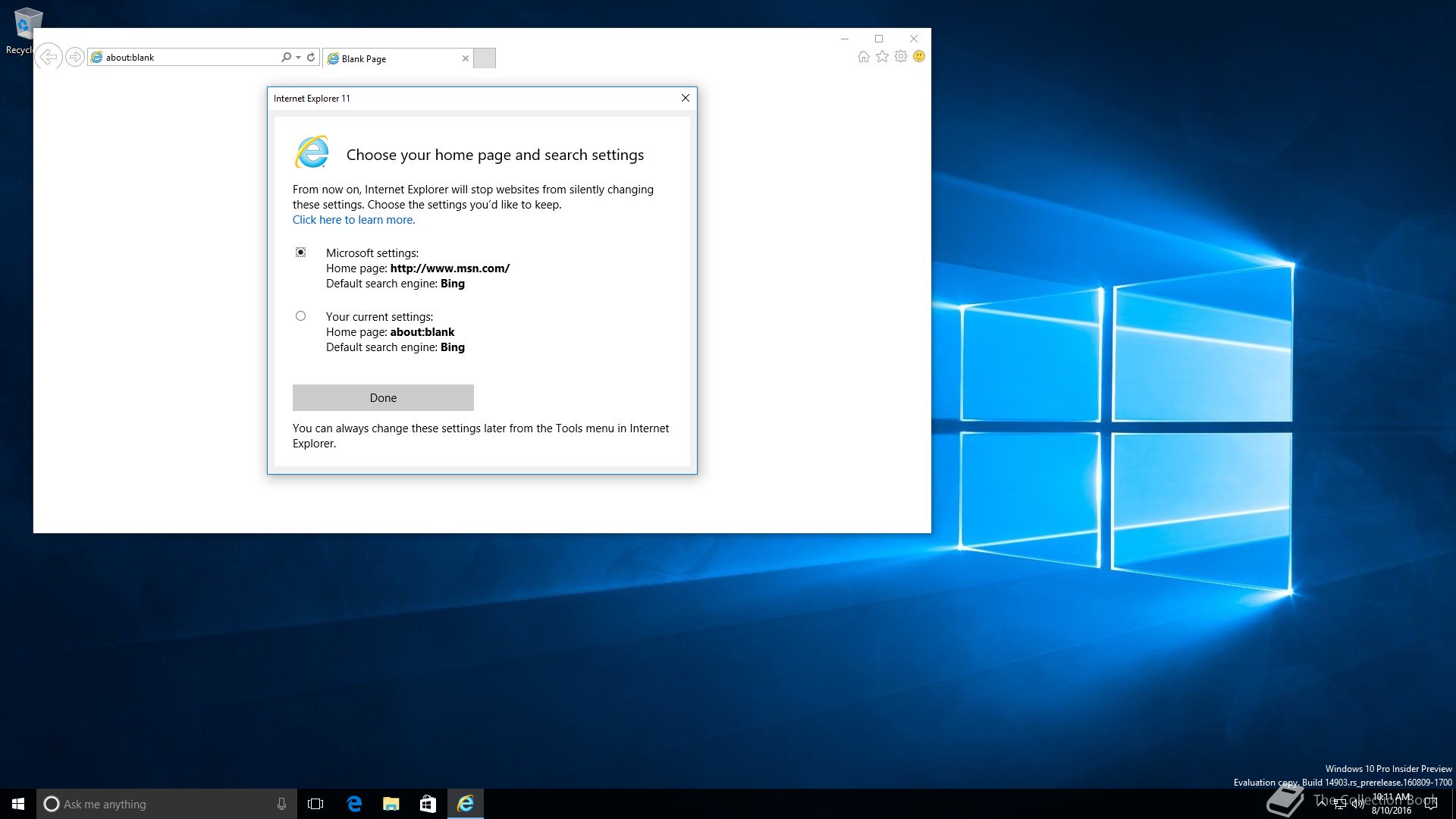The image size is (1456, 819).
Task: Open Windows Store from taskbar
Action: click(428, 804)
